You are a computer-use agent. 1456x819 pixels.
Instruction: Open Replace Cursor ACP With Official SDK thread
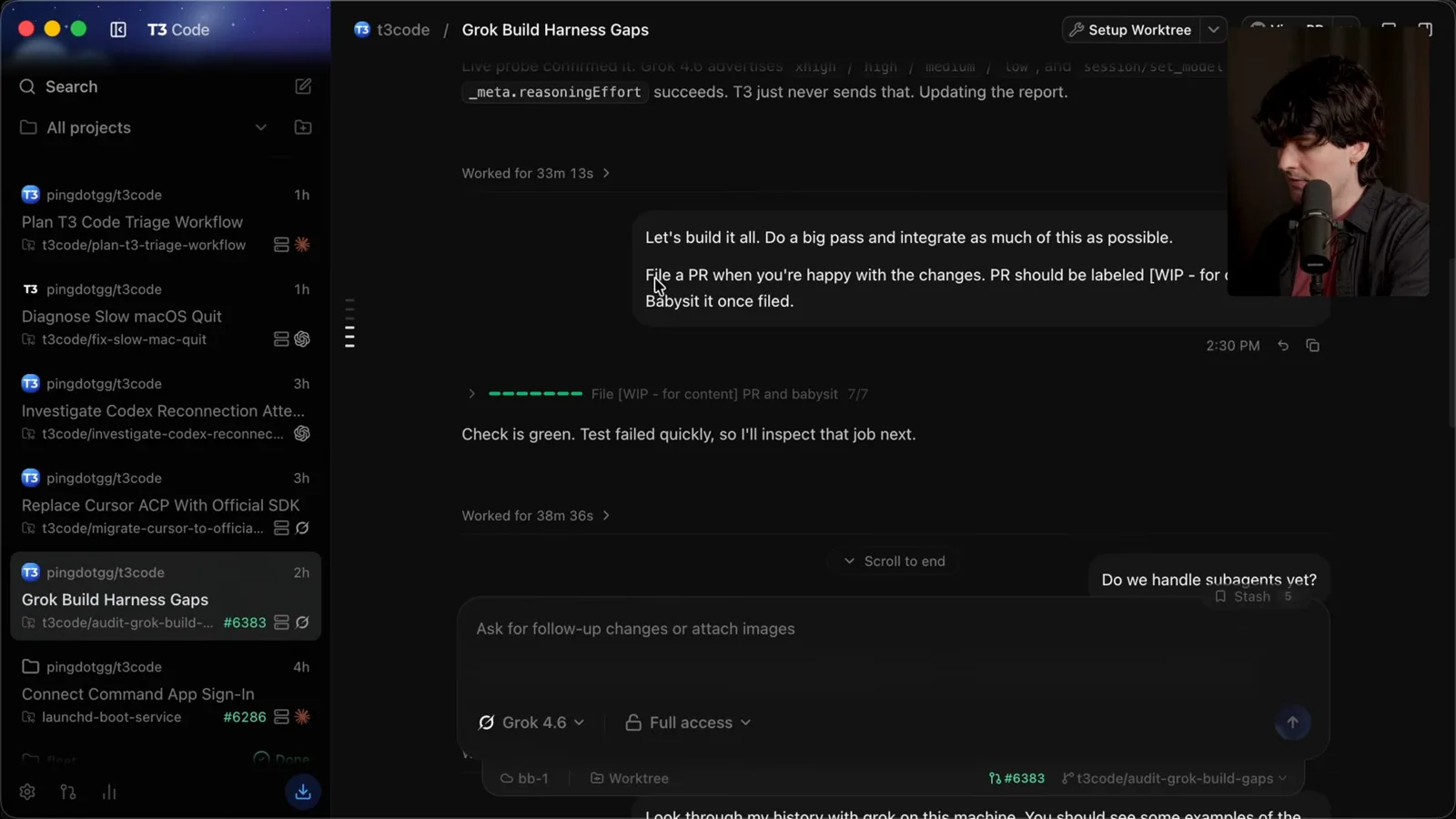[166, 505]
